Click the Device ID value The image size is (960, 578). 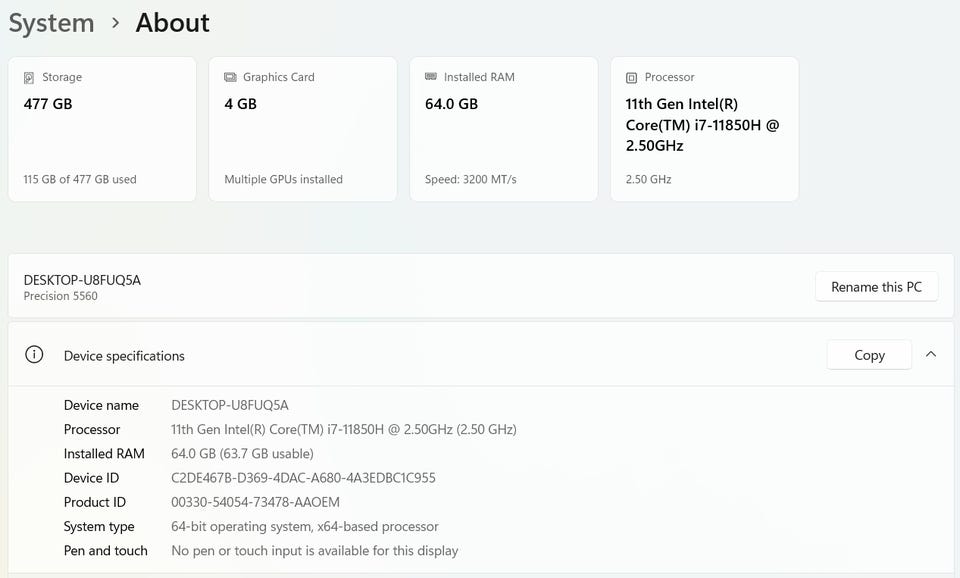pyautogui.click(x=303, y=478)
